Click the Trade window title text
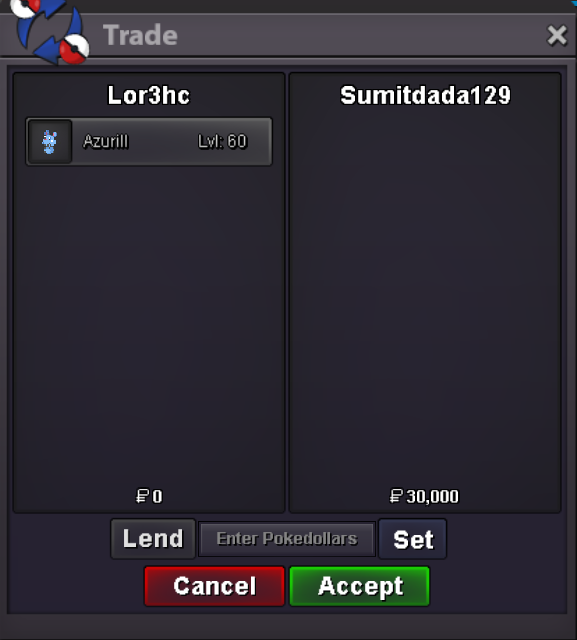 pos(140,35)
